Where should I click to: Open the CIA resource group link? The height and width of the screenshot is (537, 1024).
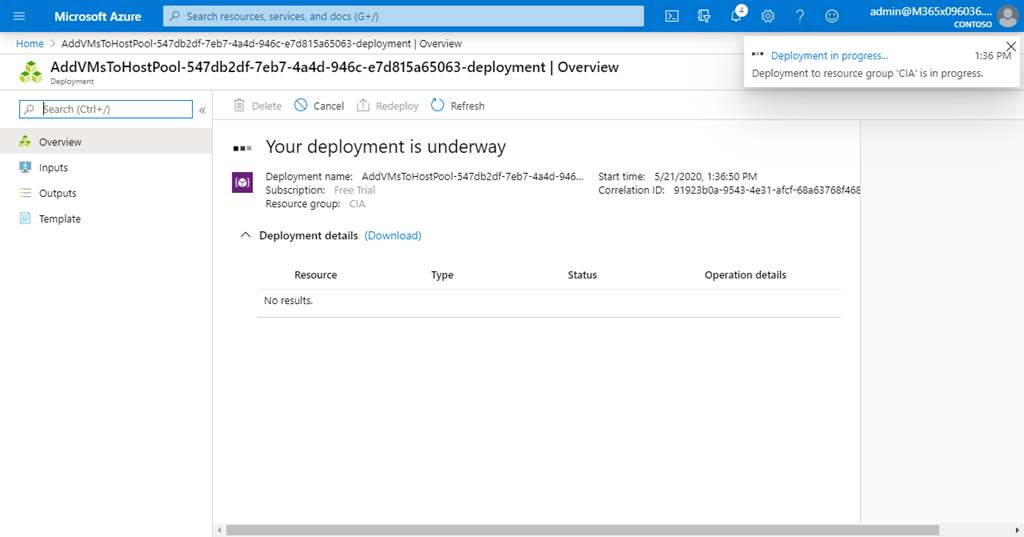coord(357,204)
